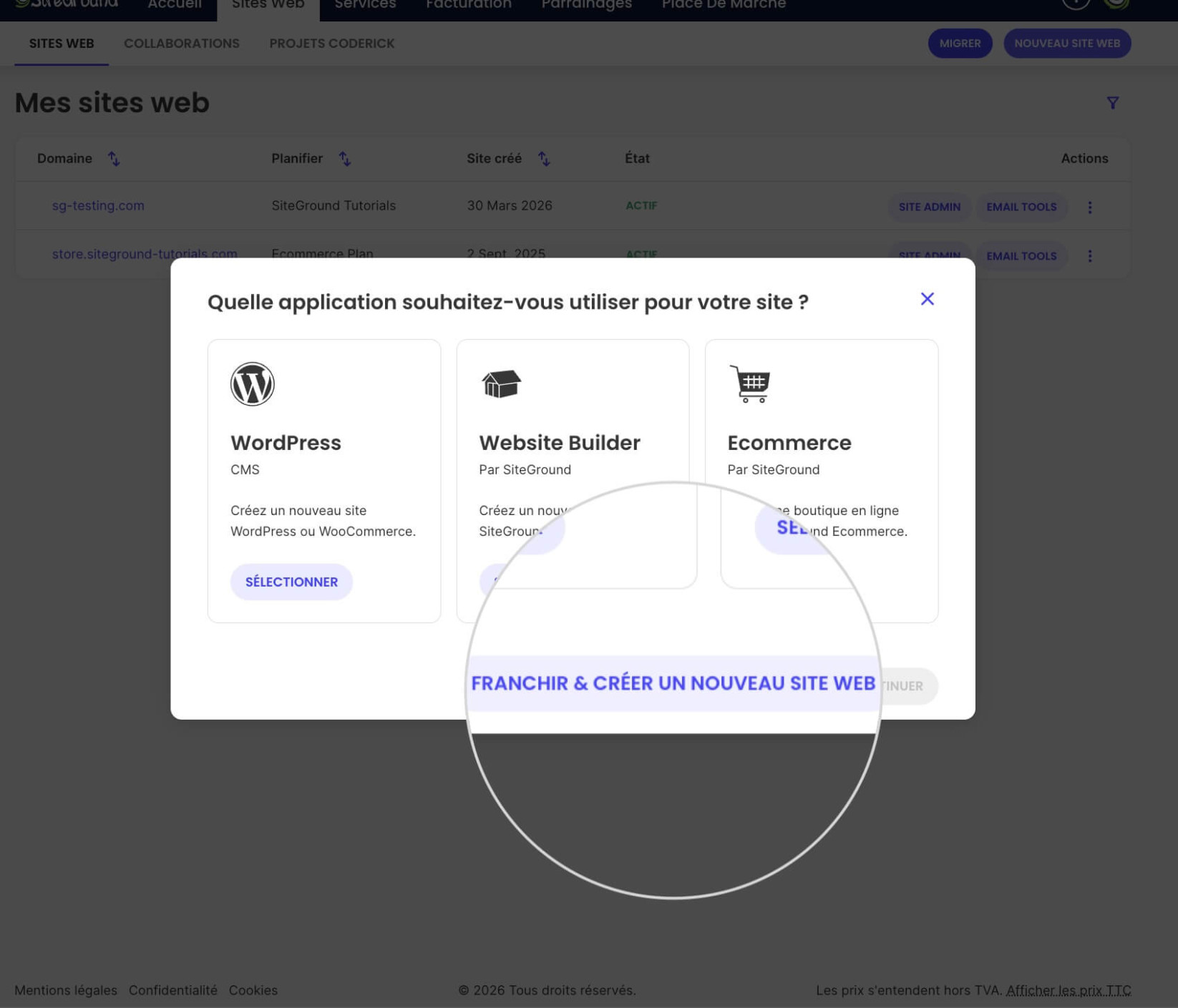Open the Cookies footer link
Screen dimensions: 1178x1008
tap(253, 990)
